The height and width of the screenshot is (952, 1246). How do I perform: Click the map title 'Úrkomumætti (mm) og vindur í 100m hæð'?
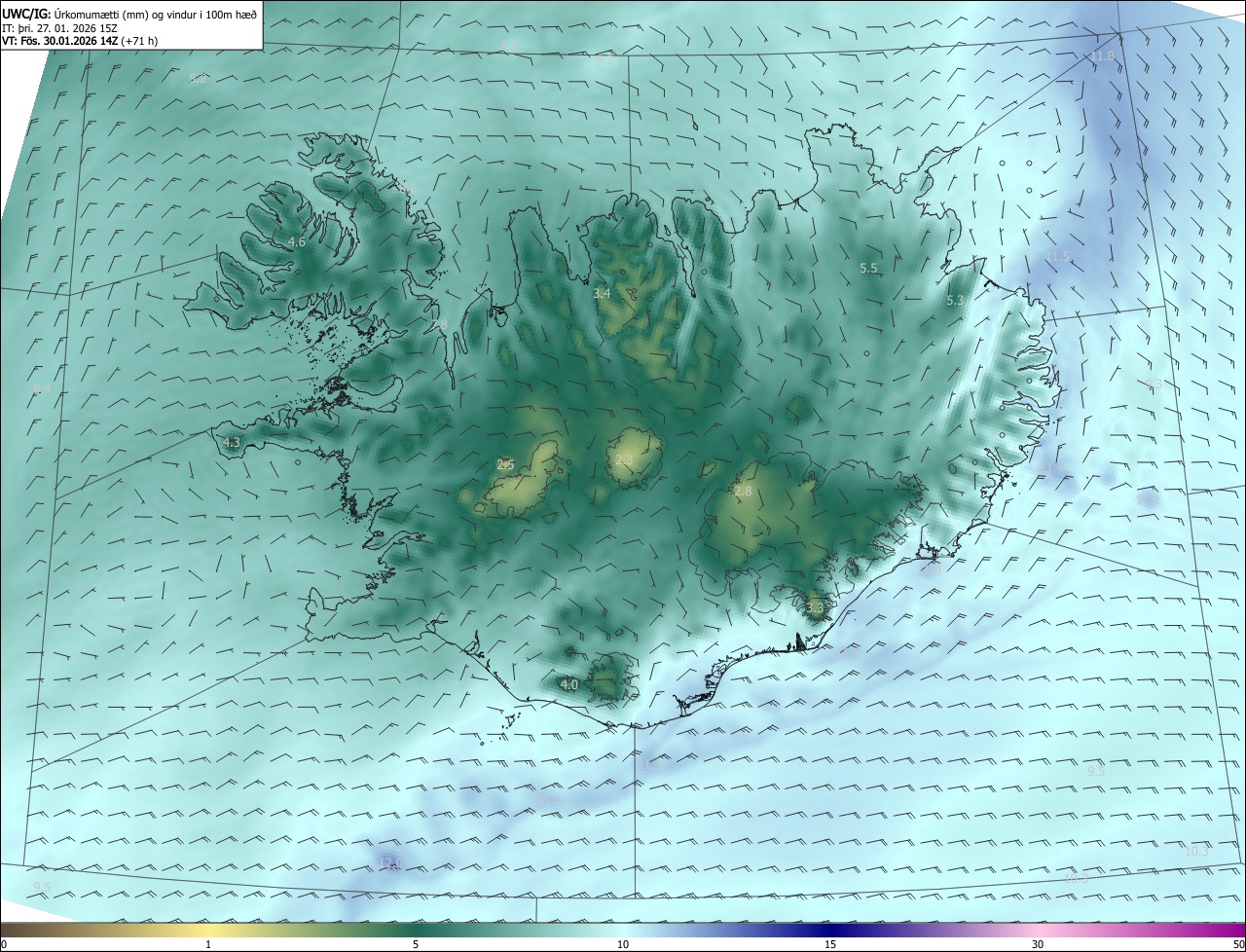click(155, 14)
